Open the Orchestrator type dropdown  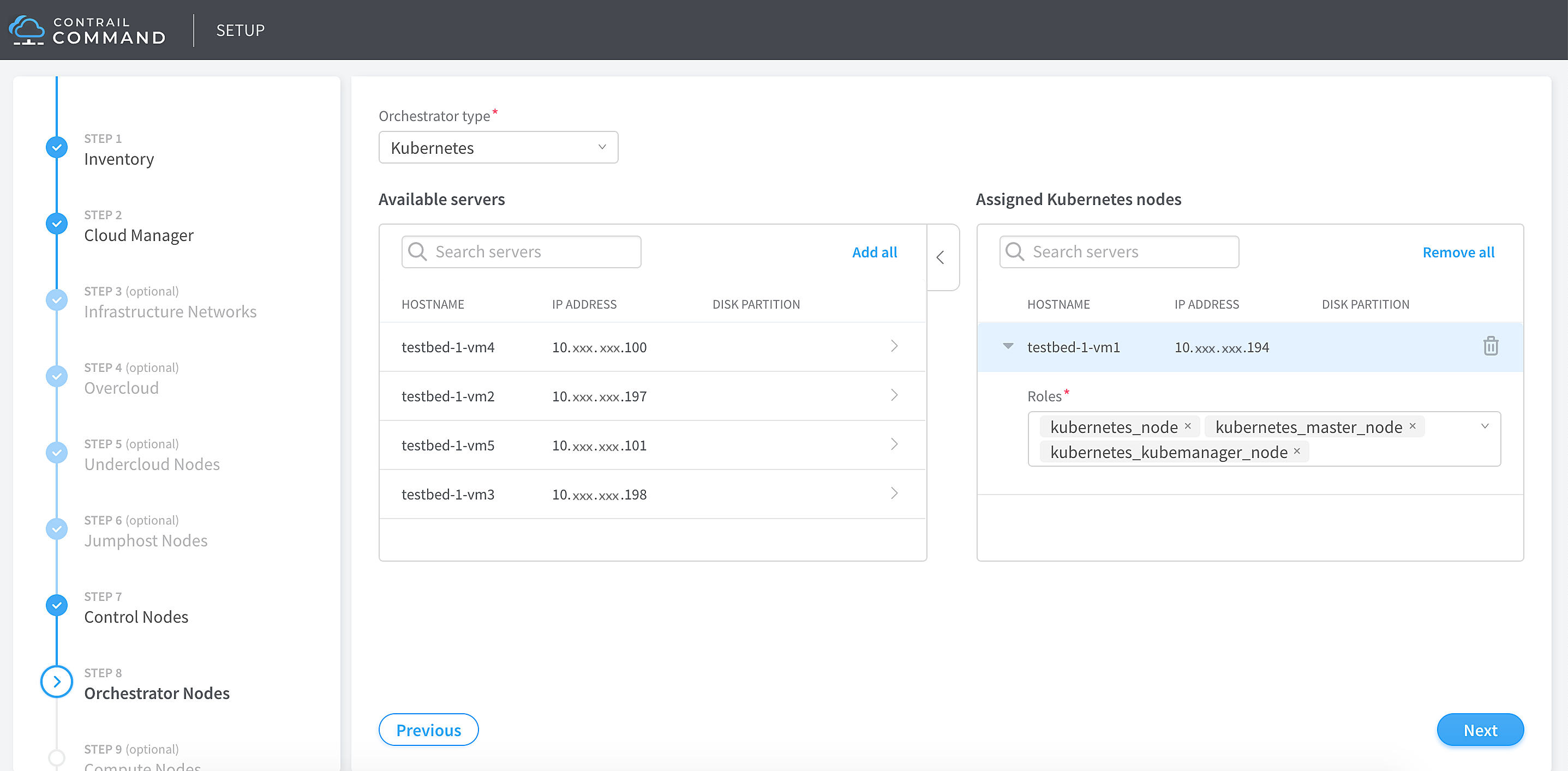point(499,147)
